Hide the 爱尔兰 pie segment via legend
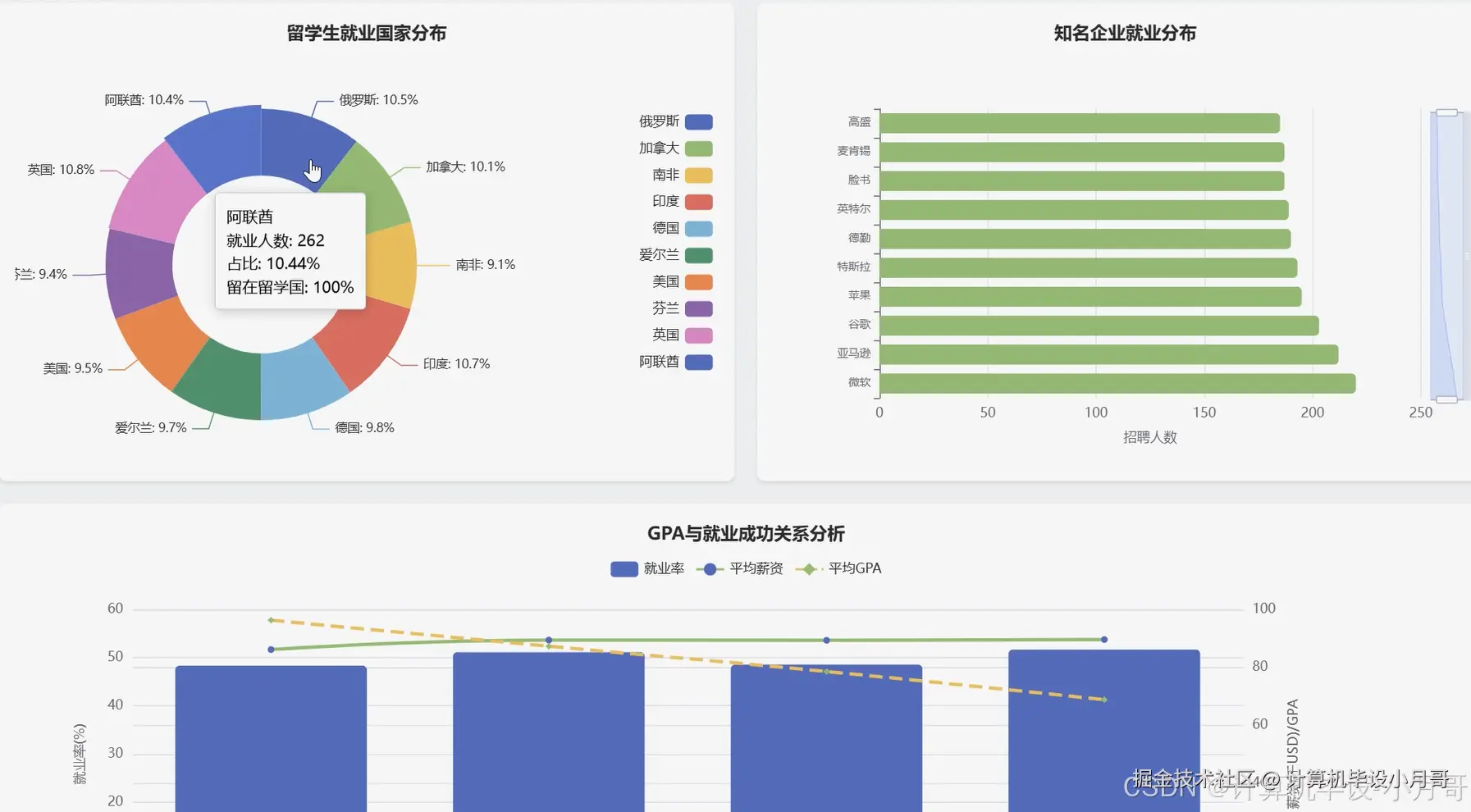 click(699, 255)
